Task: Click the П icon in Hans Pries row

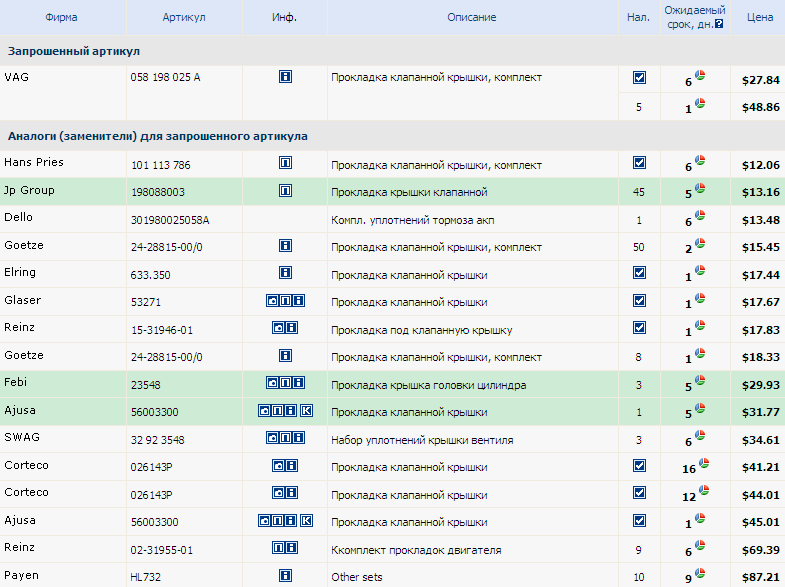Action: point(285,163)
